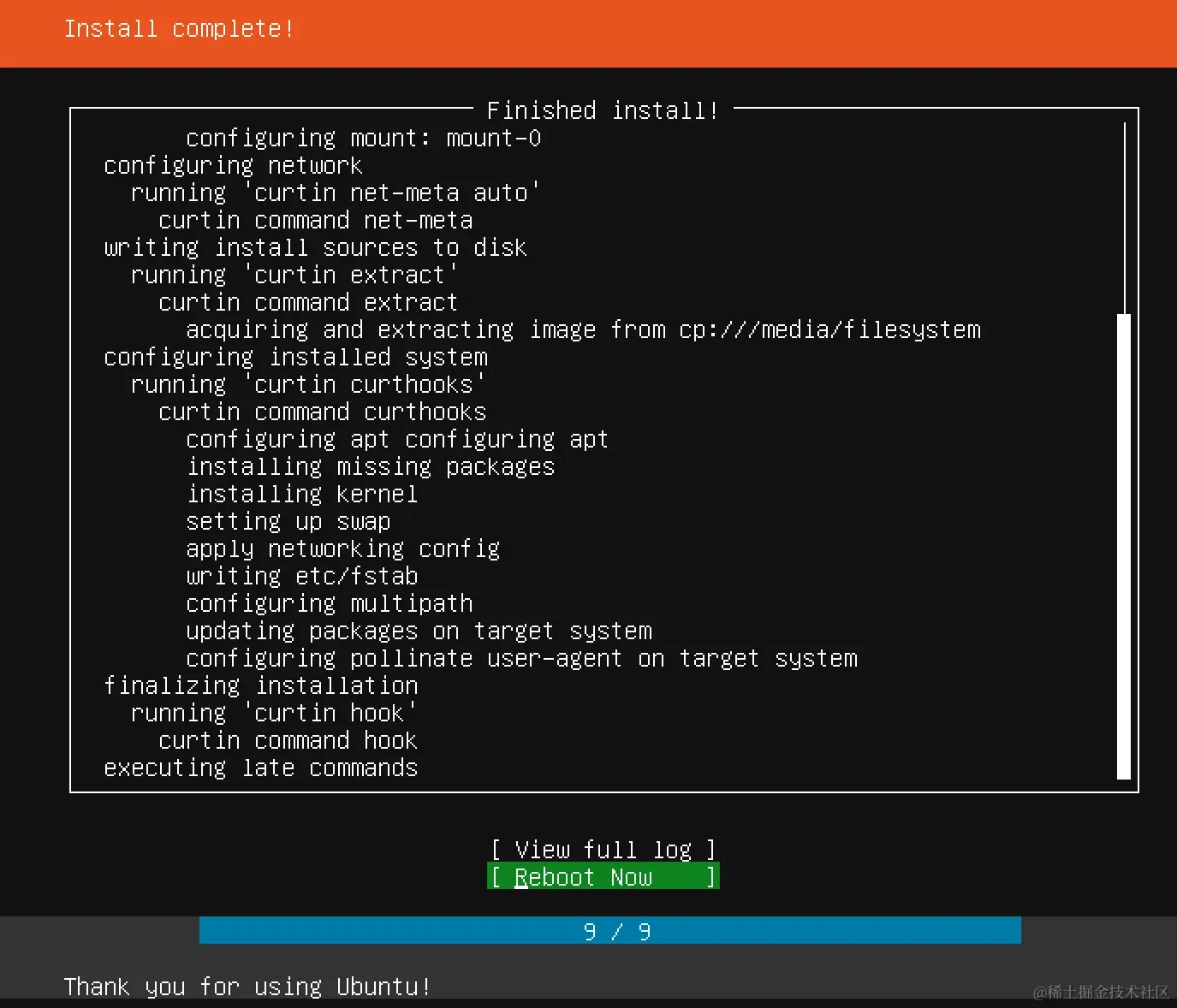Click the 'finalizing installation' log line
Viewport: 1177px width, 1008px height.
[261, 685]
